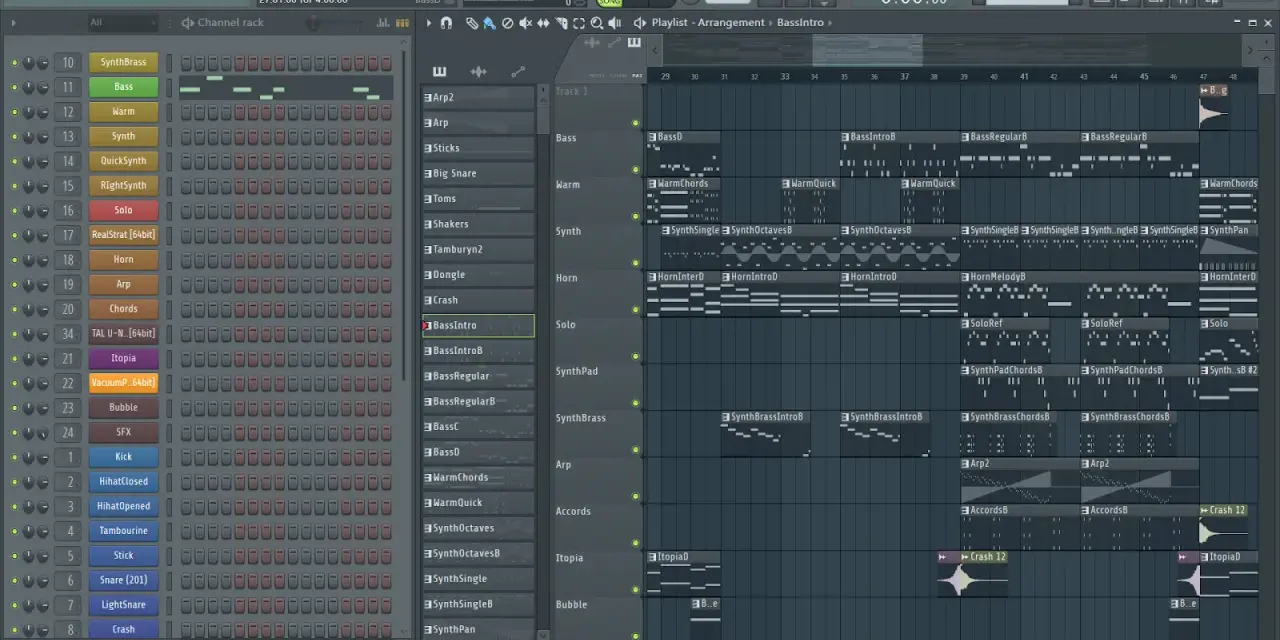Adjust the Chords channel volume knob

coord(42,309)
